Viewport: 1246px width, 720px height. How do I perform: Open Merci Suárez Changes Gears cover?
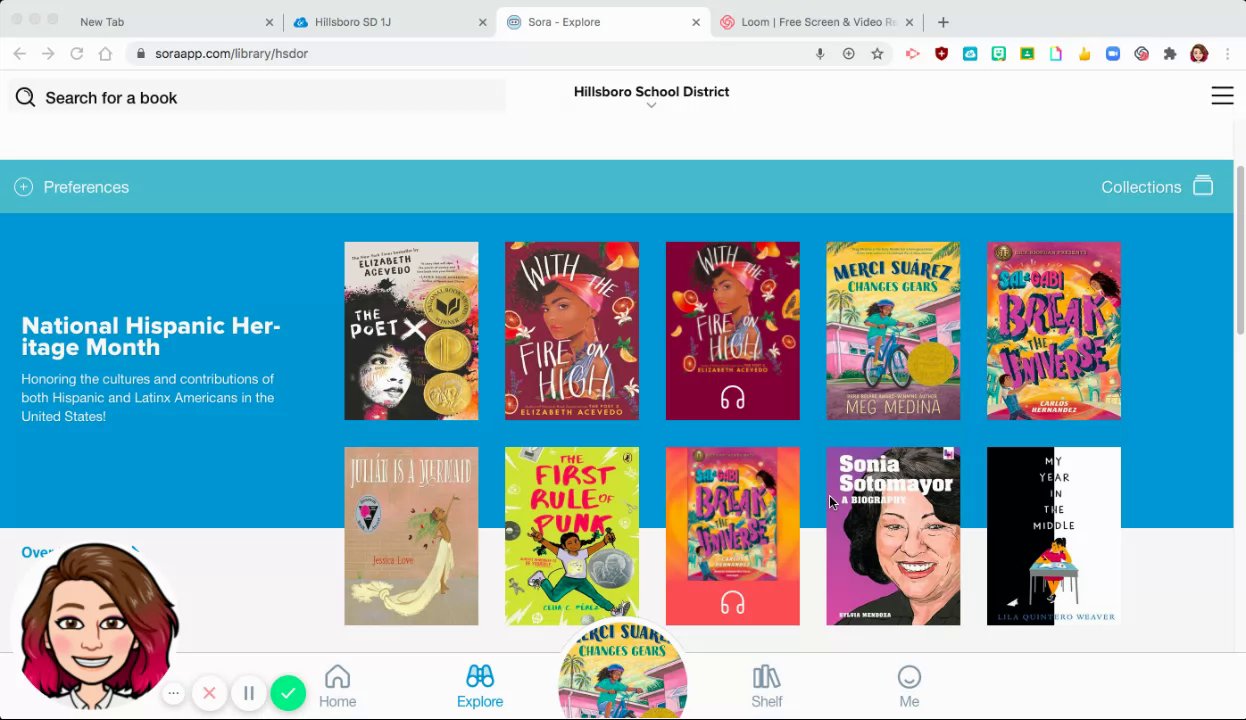point(893,331)
